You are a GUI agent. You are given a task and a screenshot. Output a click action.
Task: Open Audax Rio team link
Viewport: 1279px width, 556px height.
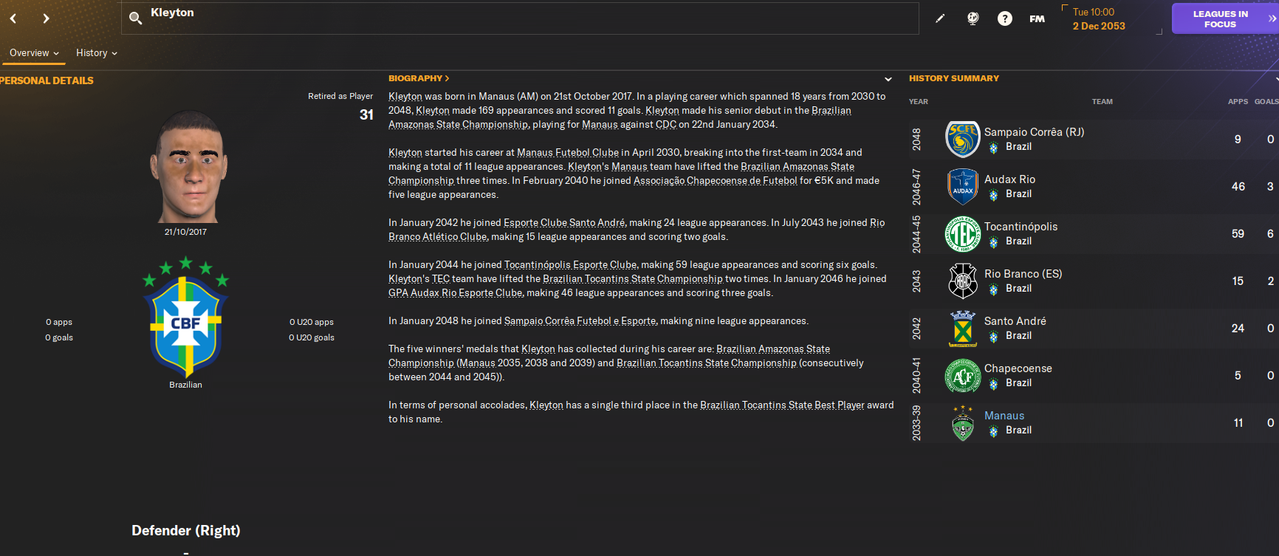click(1010, 179)
